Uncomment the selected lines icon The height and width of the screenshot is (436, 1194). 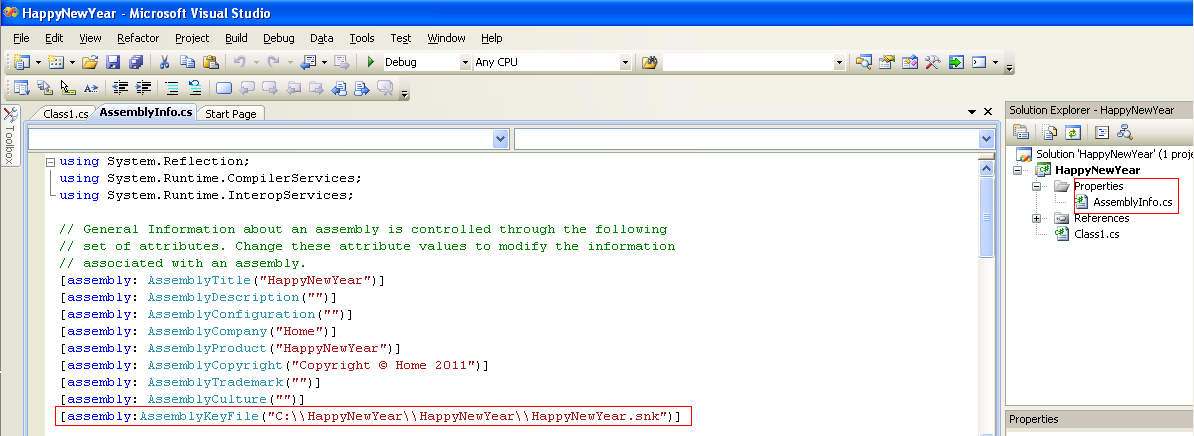click(x=194, y=88)
